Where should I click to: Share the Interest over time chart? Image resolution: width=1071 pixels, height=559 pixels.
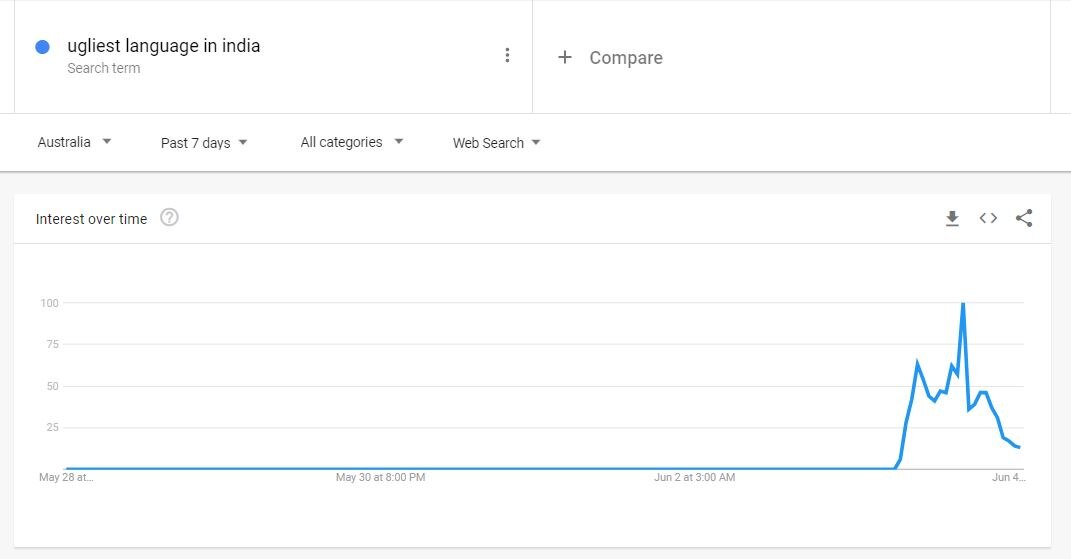[x=1024, y=218]
